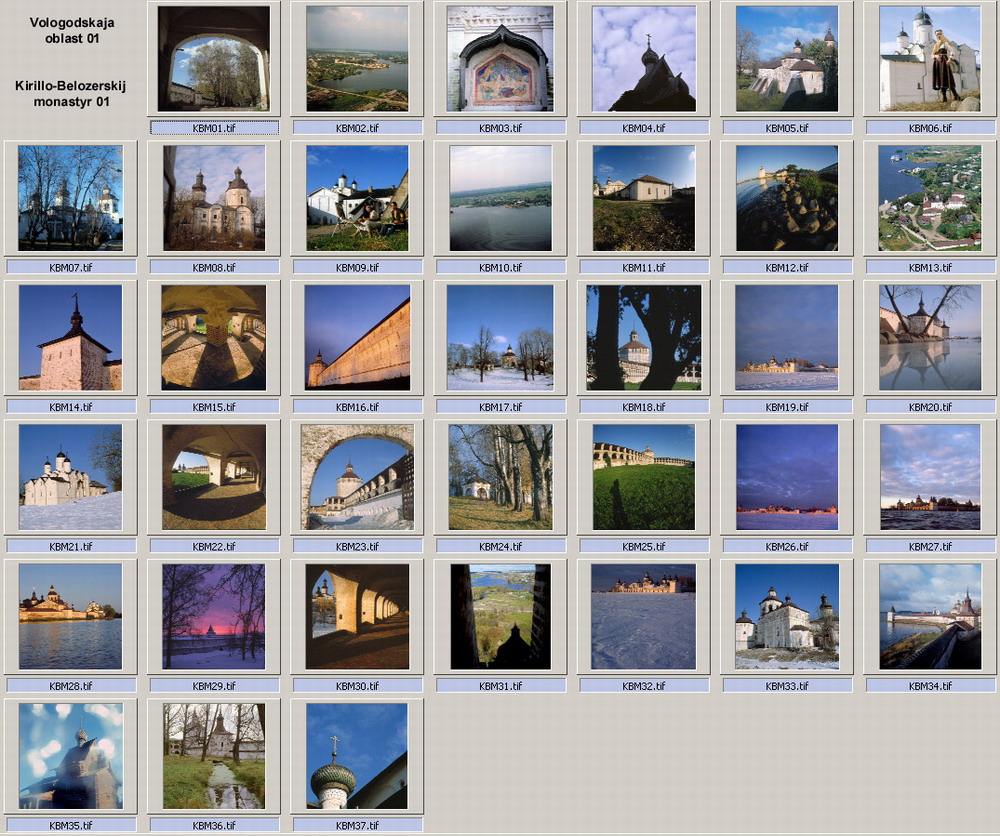1000x836 pixels.
Task: Select the "KBM03.tif" file name label
Action: tap(501, 128)
